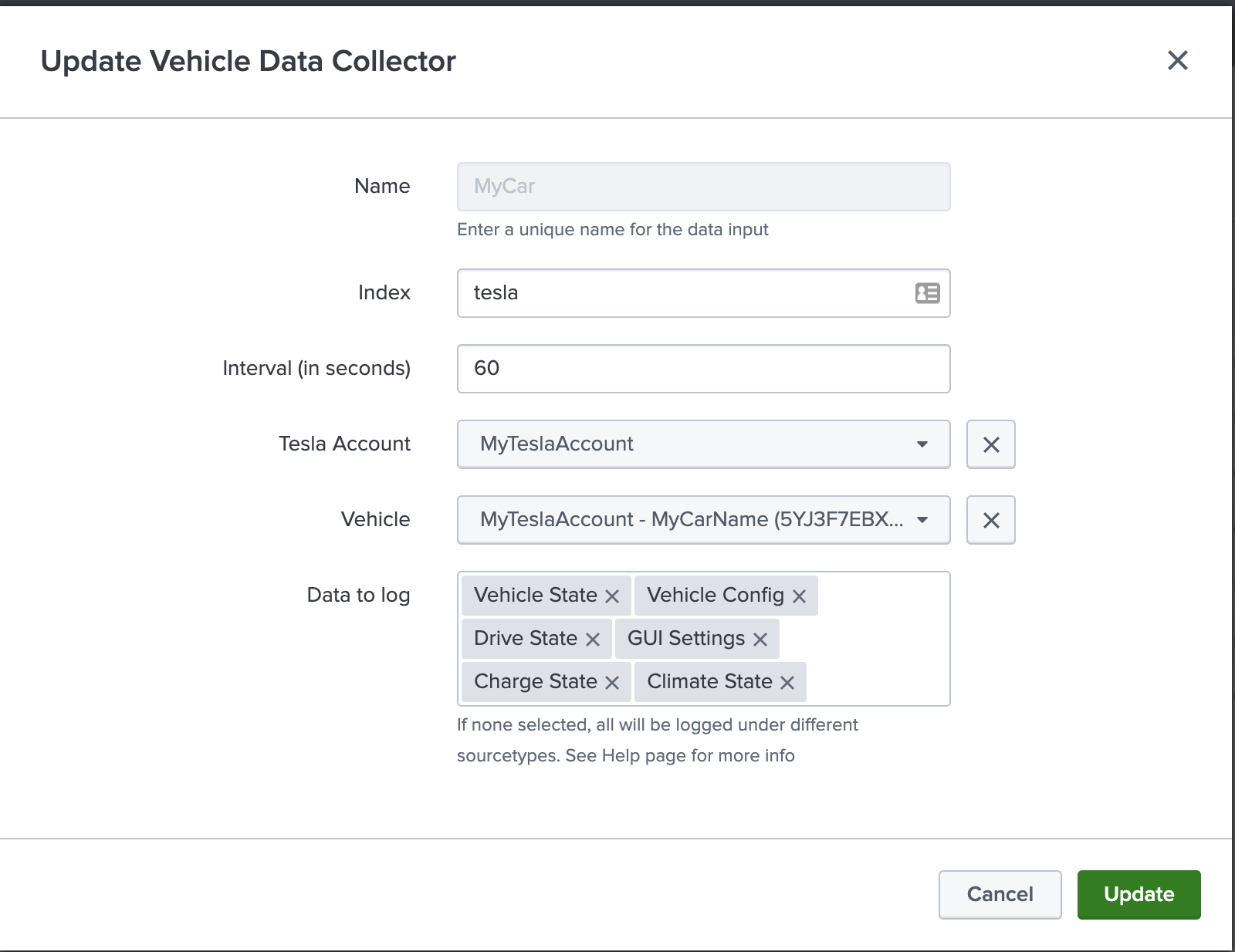1235x952 pixels.
Task: Remove the GUI Settings tag
Action: tap(760, 640)
